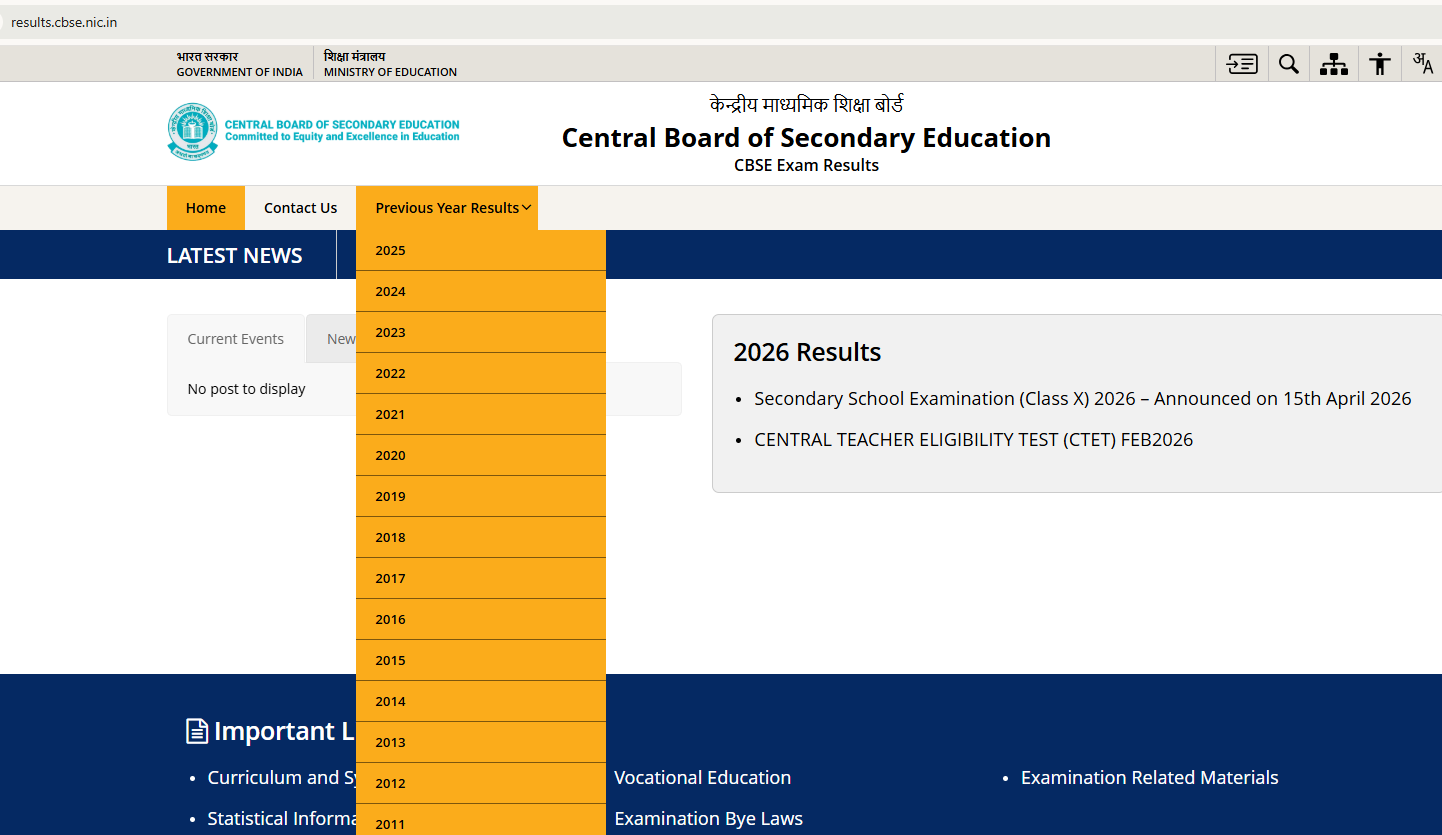Switch language using the अ/A toggle
Screen dimensions: 1442x835
1422,63
